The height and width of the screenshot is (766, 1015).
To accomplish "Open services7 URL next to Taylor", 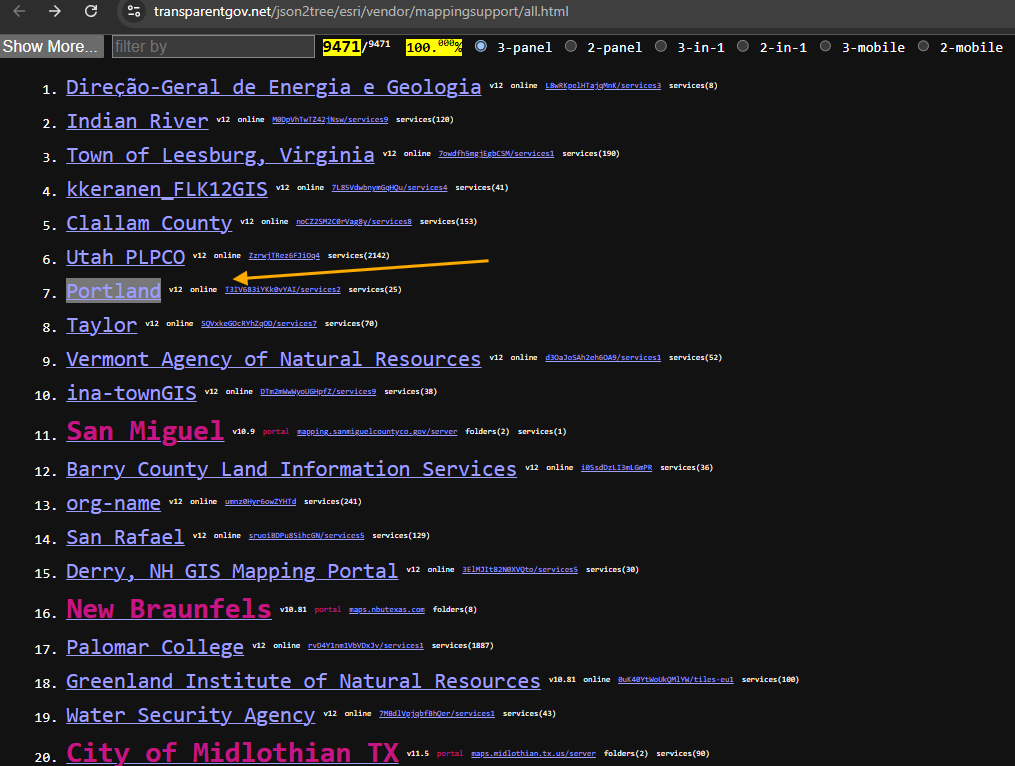I will (x=259, y=324).
